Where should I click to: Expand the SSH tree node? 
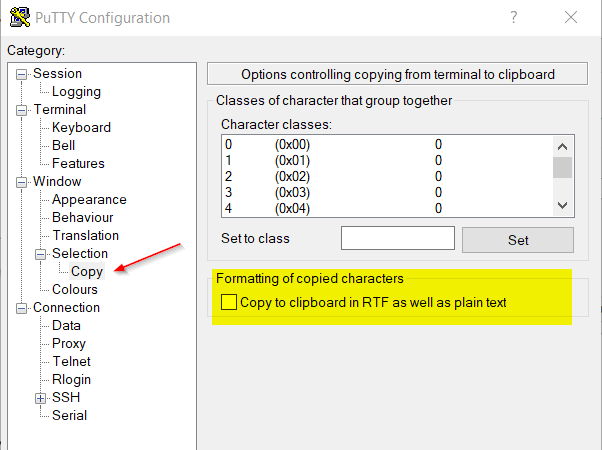coord(40,398)
